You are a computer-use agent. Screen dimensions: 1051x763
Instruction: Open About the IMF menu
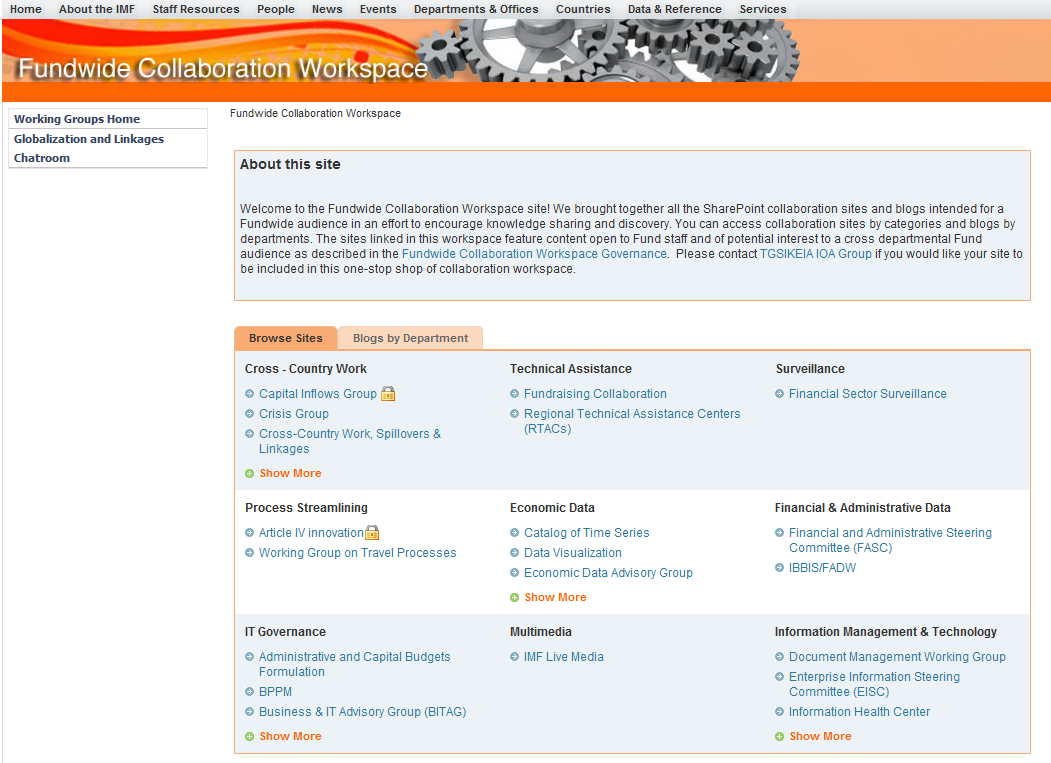click(x=97, y=9)
